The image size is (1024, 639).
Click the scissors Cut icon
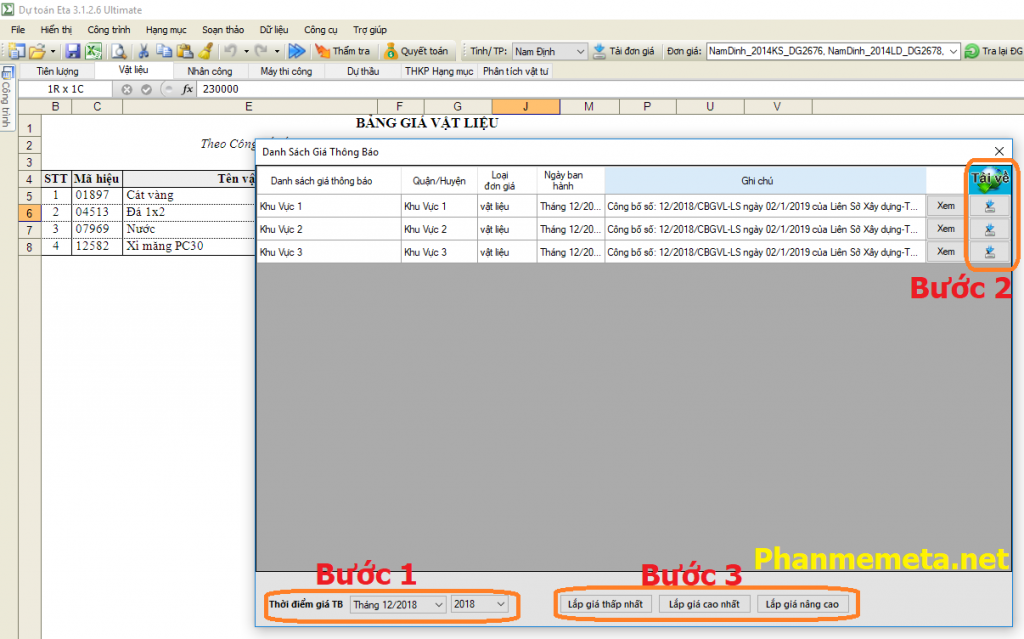click(144, 51)
